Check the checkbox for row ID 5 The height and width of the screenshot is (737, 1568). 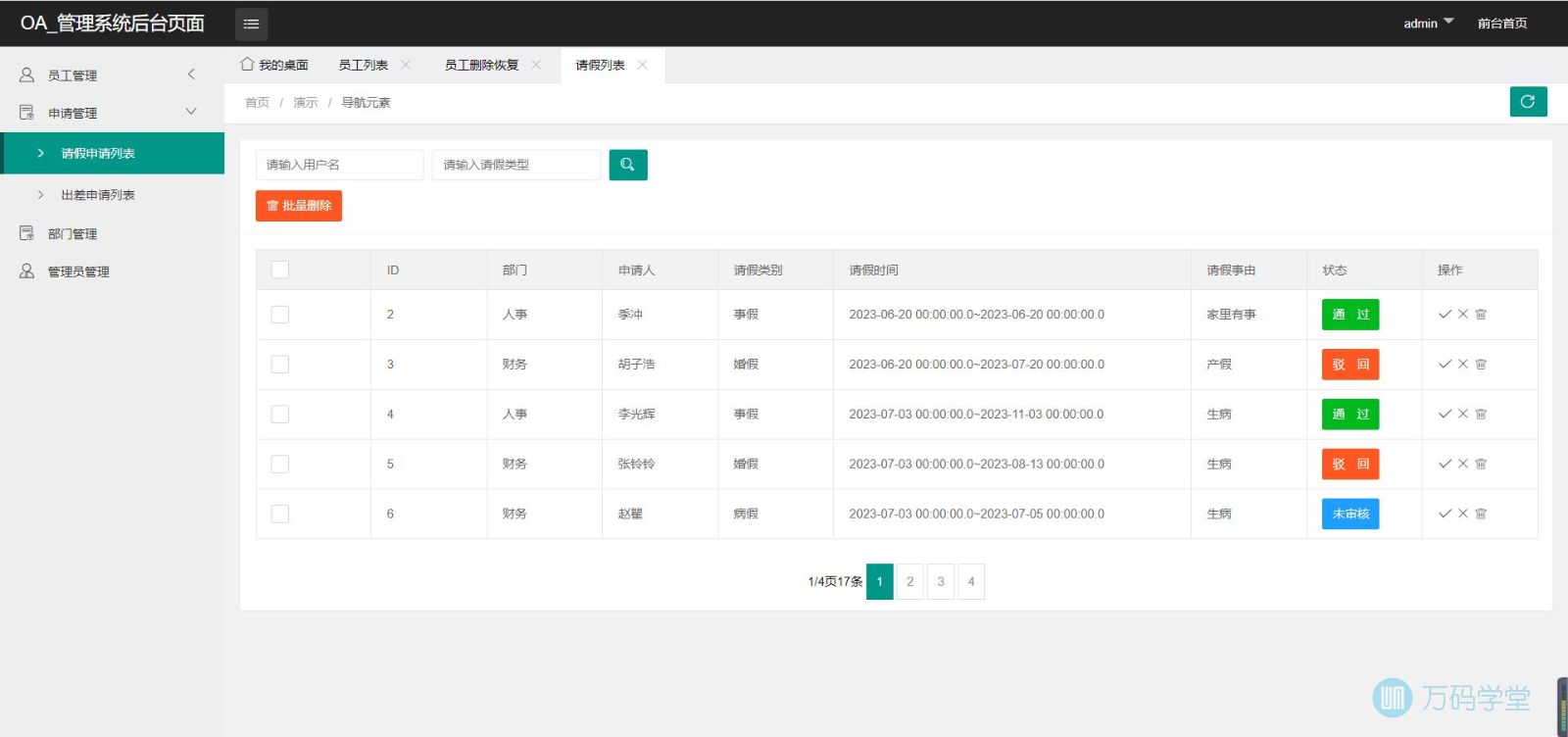(x=280, y=465)
